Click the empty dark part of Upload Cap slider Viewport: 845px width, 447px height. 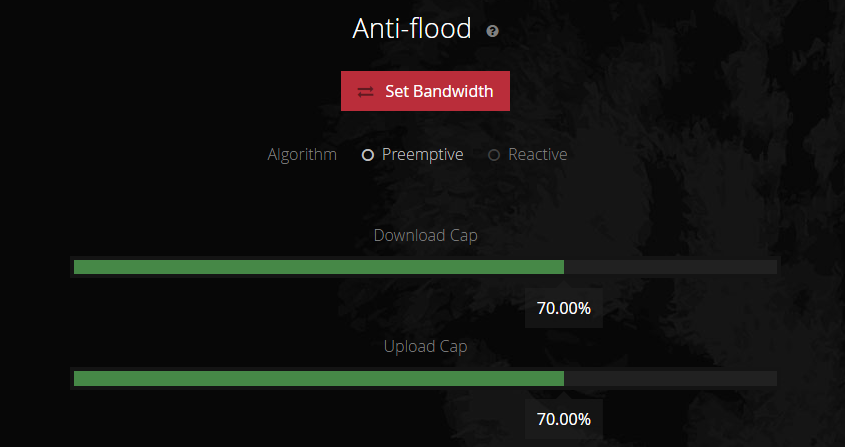[x=670, y=379]
